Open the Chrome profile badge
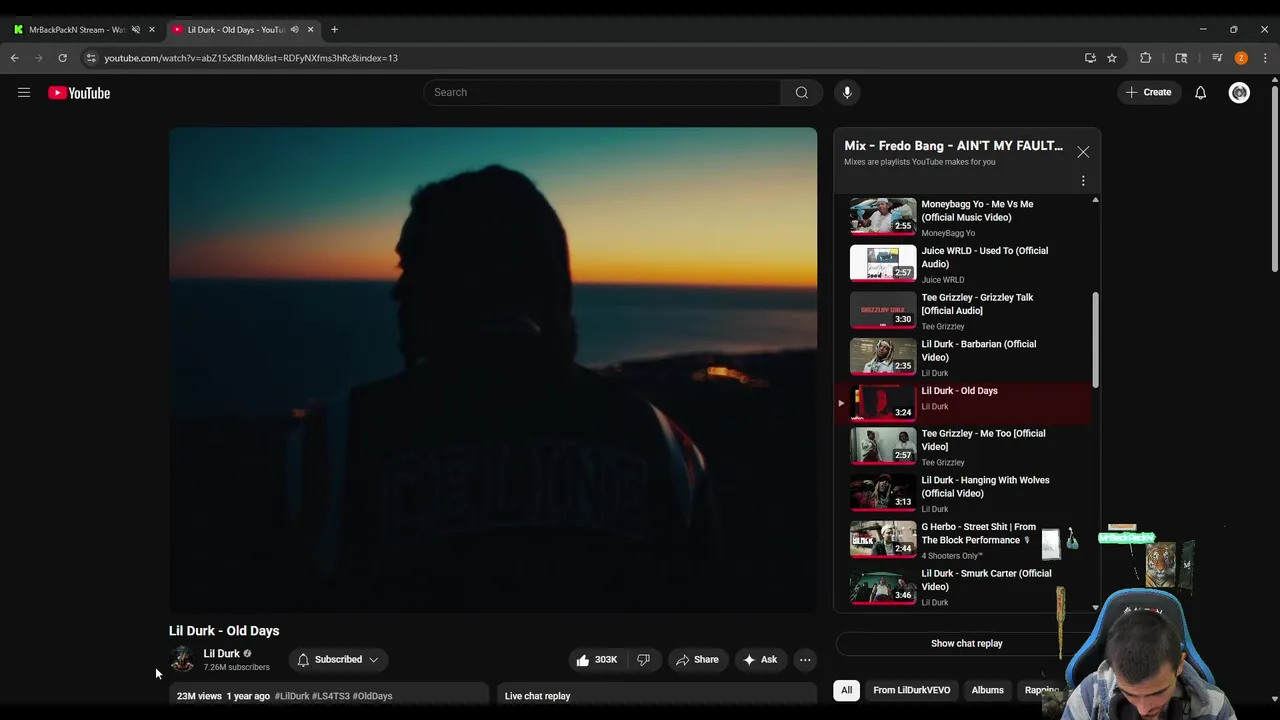Image resolution: width=1280 pixels, height=720 pixels. click(x=1241, y=58)
